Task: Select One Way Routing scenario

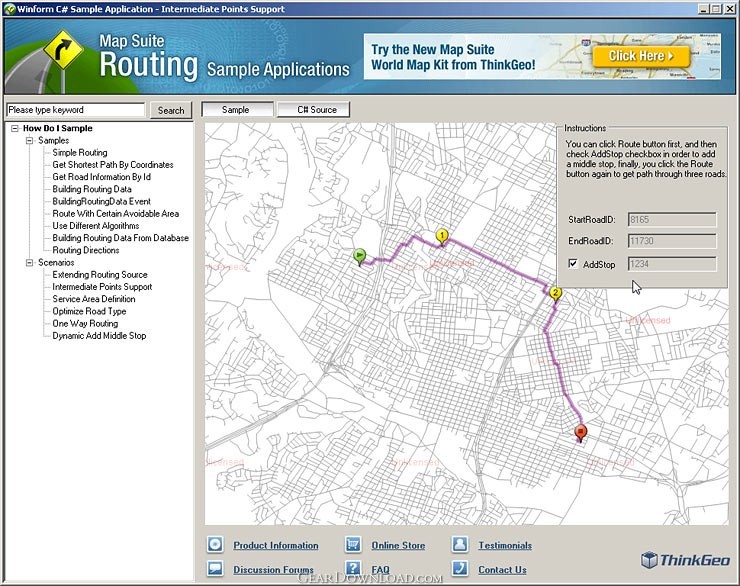Action: [85, 324]
